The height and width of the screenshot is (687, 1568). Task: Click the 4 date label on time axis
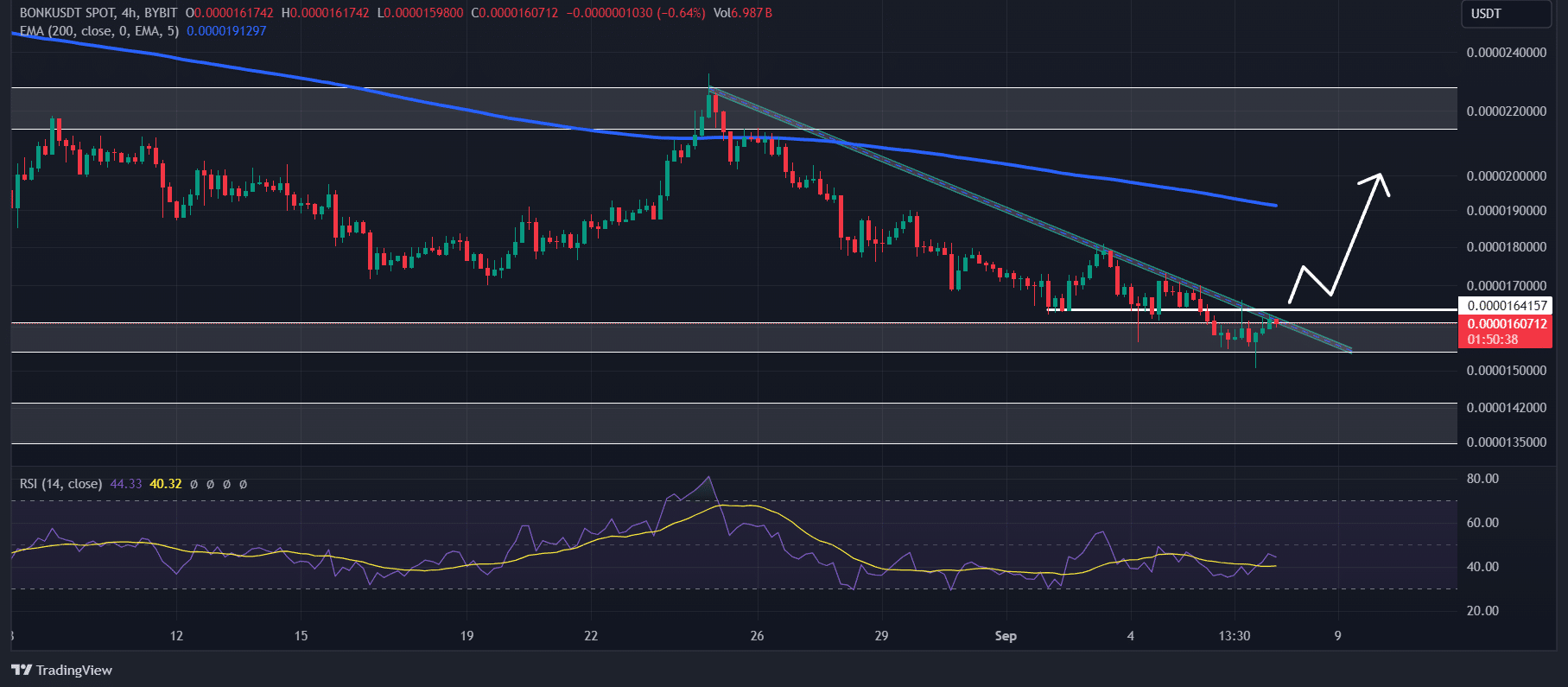1130,636
